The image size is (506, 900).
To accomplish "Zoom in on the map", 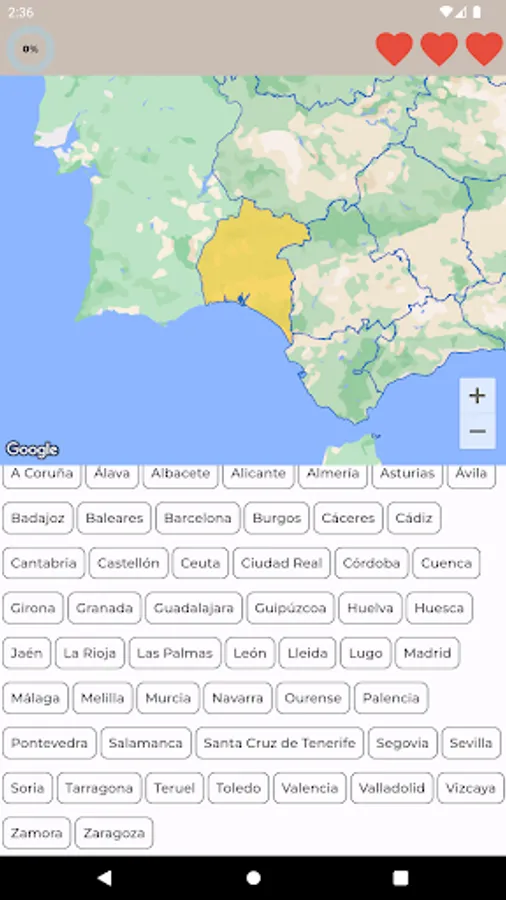I will click(477, 396).
